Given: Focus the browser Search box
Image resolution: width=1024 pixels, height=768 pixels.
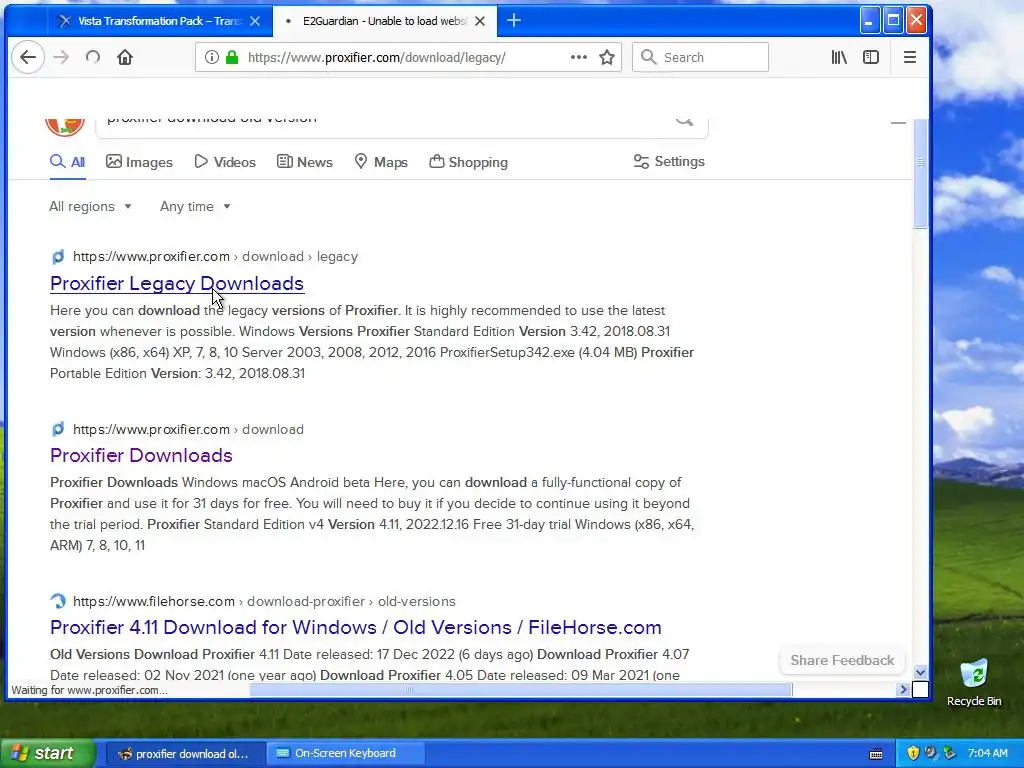Looking at the screenshot, I should point(700,57).
